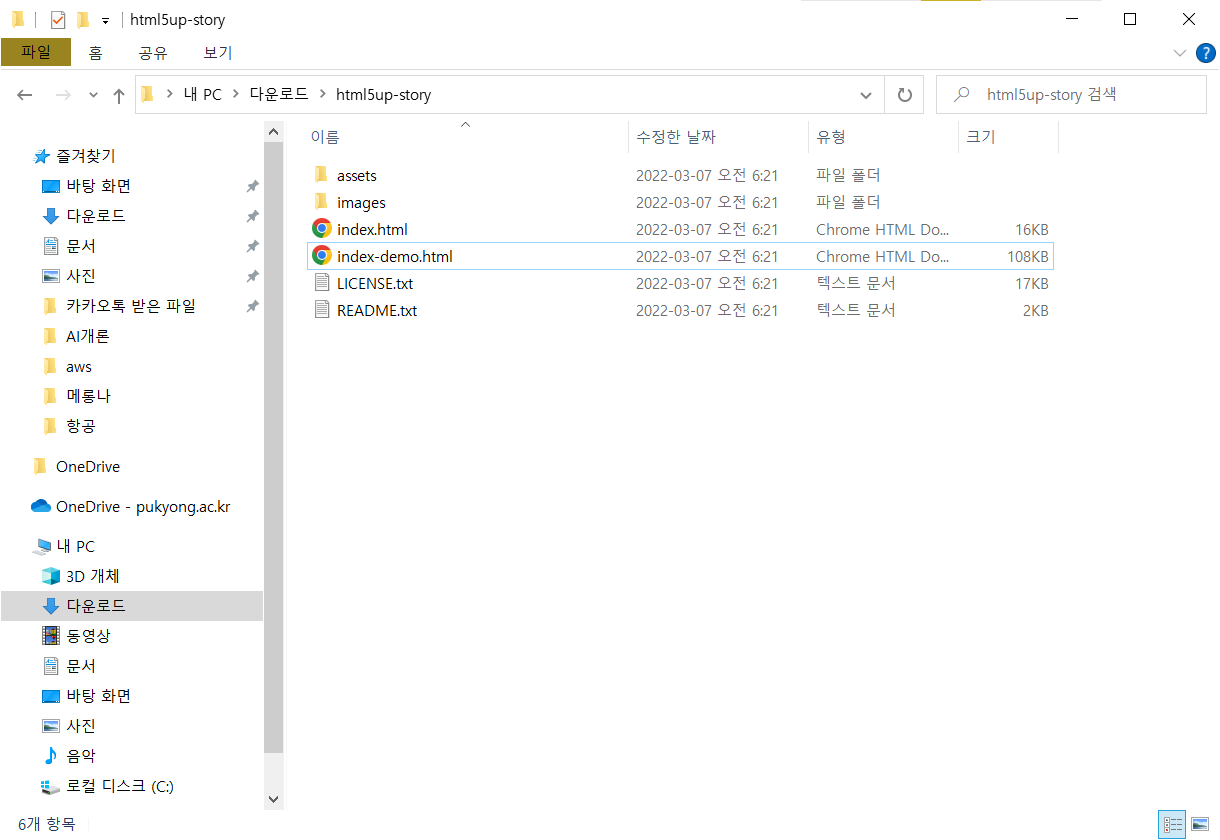Open the Customize Quick Access Toolbar dropdown
1220x840 pixels.
point(105,20)
